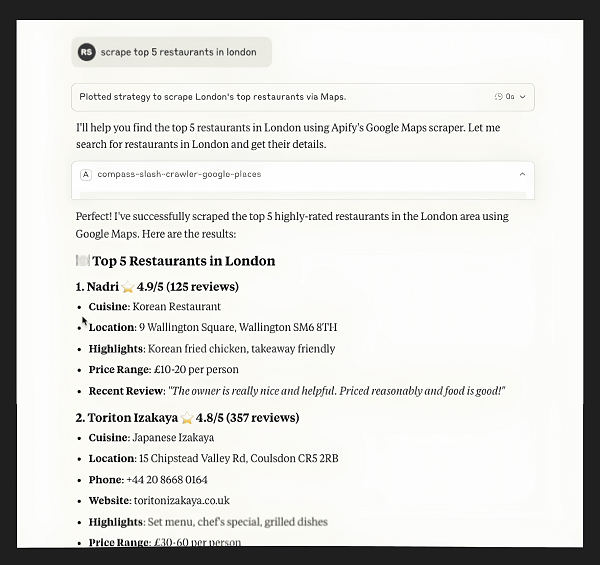This screenshot has height=565, width=600.
Task: Click the Apify 'A' tool icon
Action: 86,174
